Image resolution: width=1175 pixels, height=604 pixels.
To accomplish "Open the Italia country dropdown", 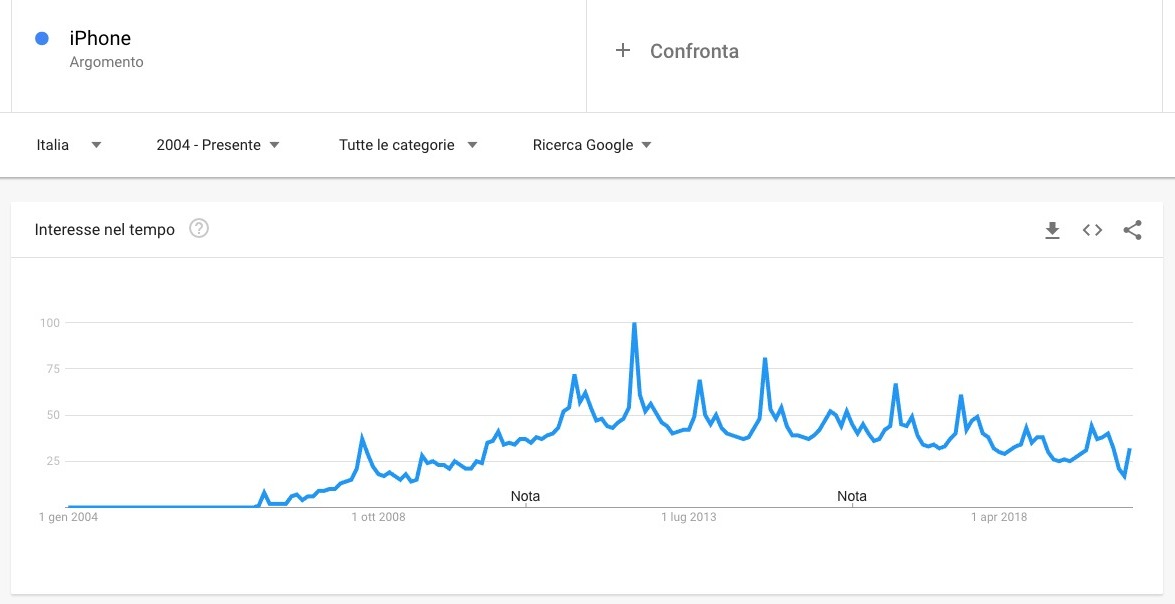I will [68, 145].
